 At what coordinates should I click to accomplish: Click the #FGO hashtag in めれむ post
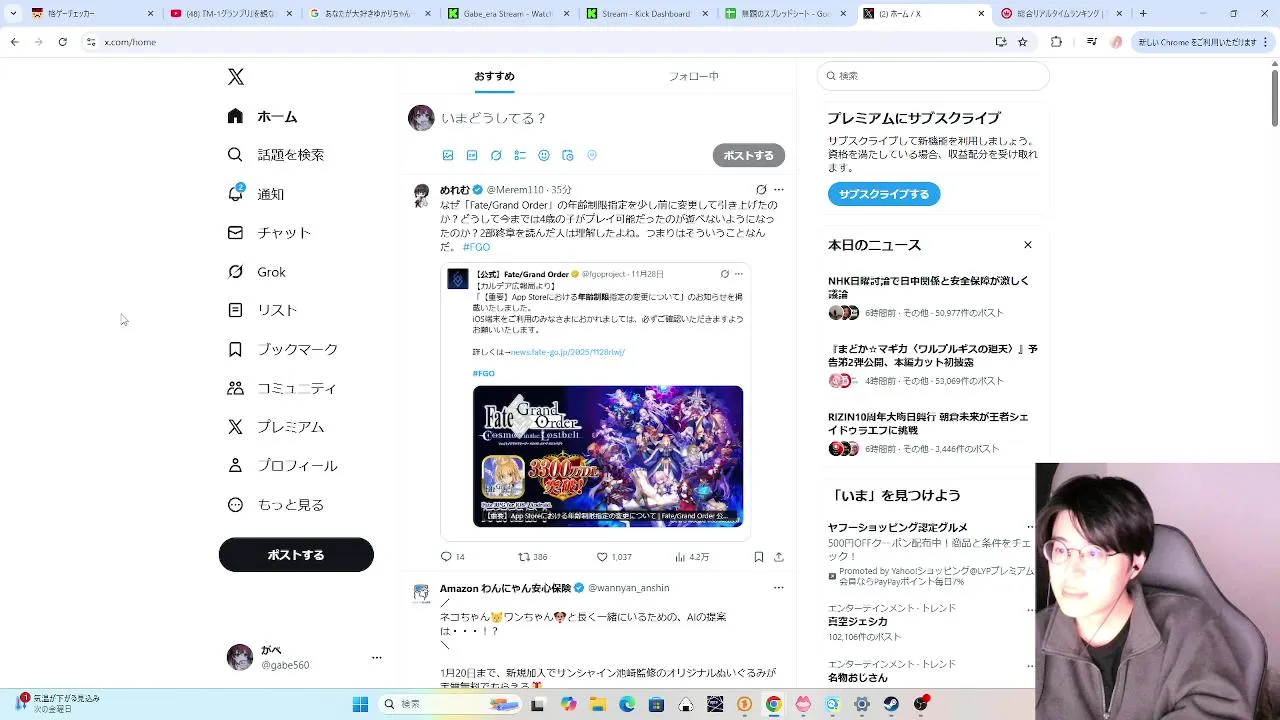pyautogui.click(x=476, y=247)
